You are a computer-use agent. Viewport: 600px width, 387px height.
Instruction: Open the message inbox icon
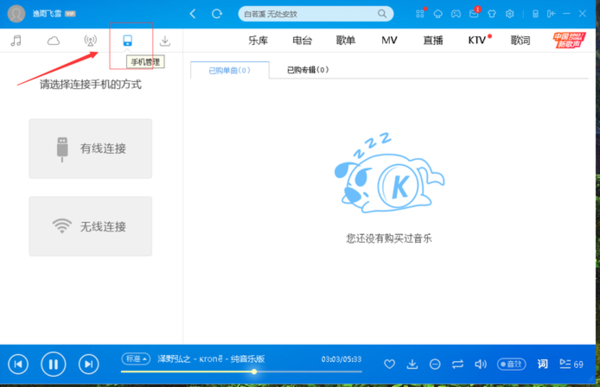click(x=474, y=14)
